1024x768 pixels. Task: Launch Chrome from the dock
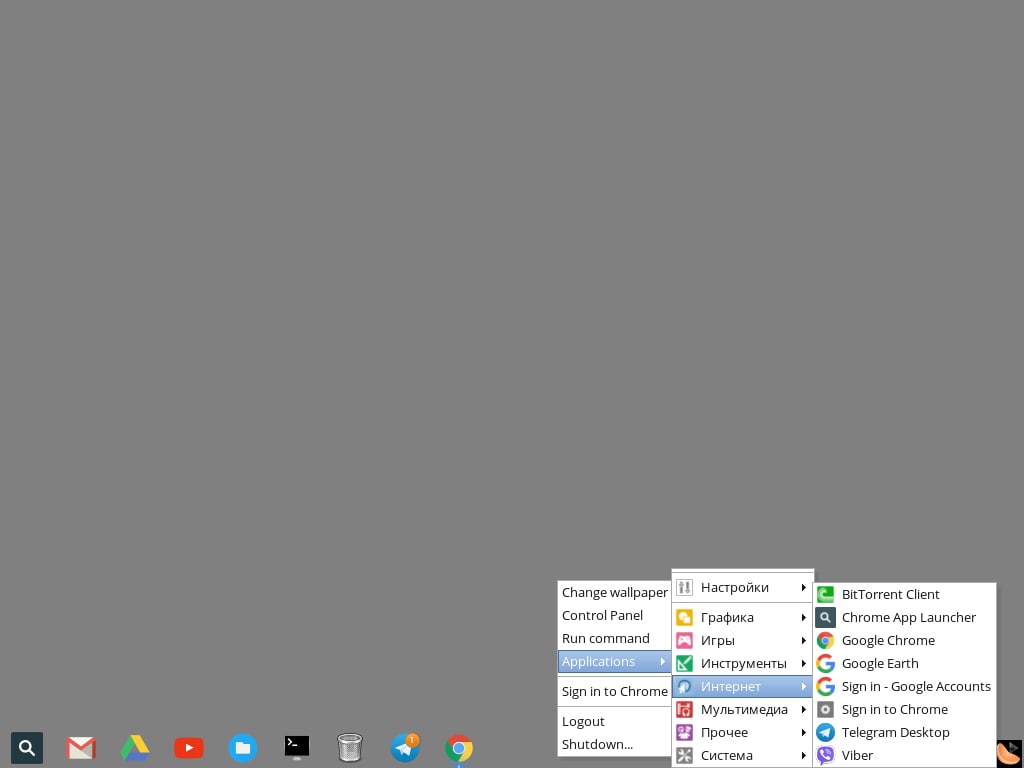point(459,748)
